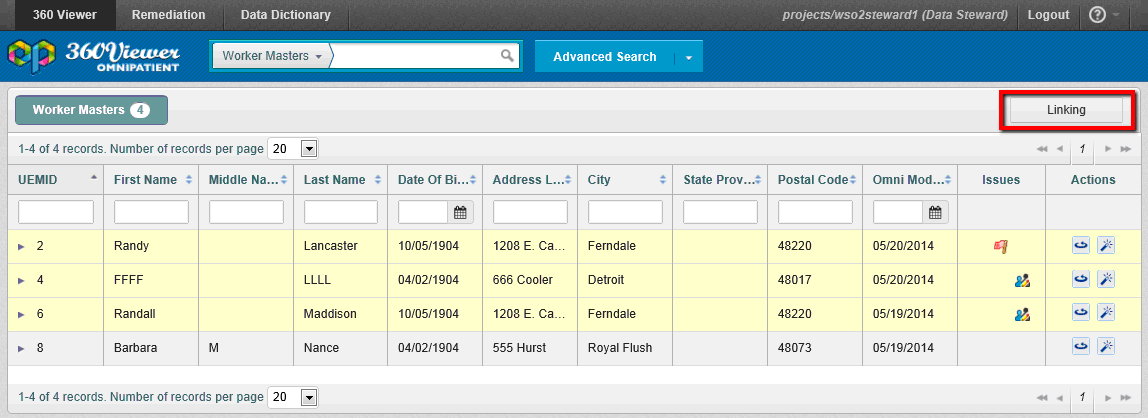Viewport: 1148px width, 418px height.
Task: Open the Date Of Birth filter calendar
Action: click(x=460, y=212)
